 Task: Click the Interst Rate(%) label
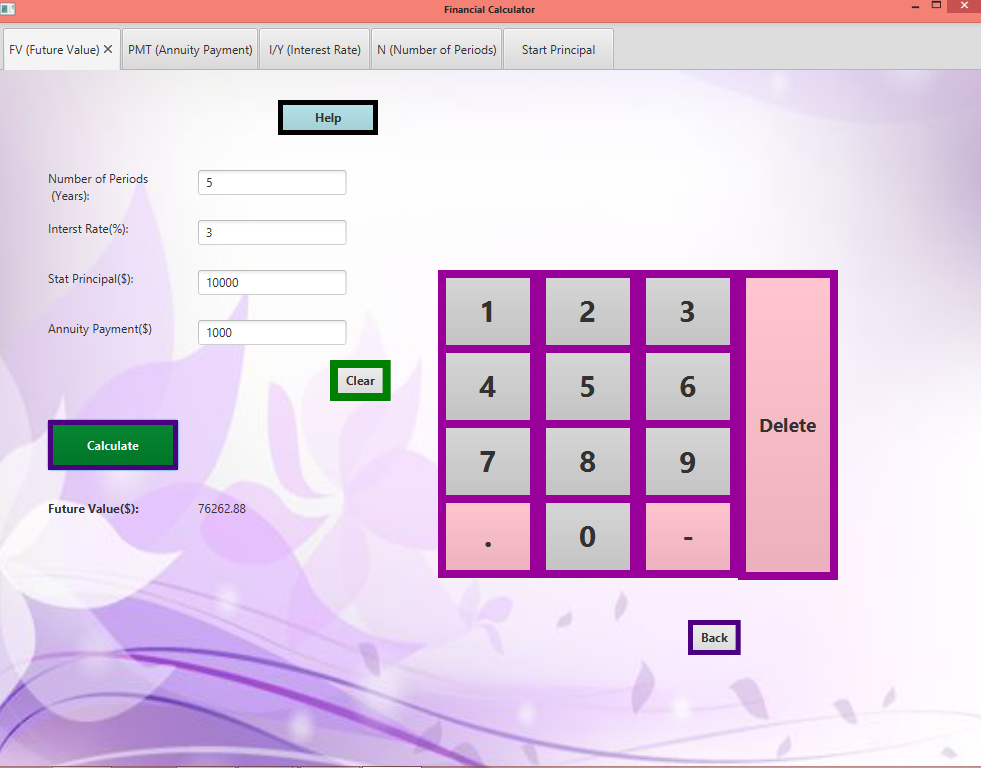click(88, 229)
